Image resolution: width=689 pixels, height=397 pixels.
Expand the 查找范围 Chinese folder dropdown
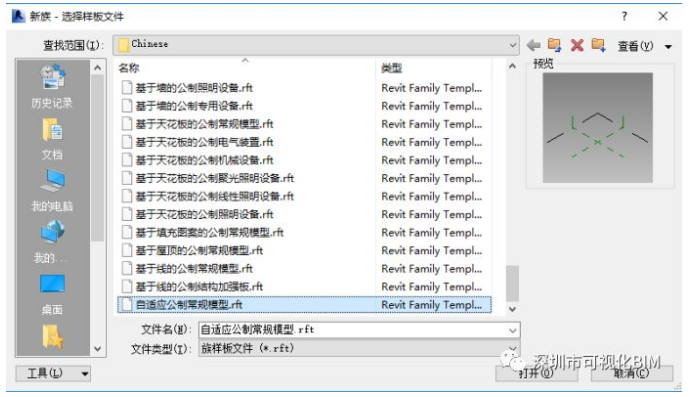[x=512, y=45]
